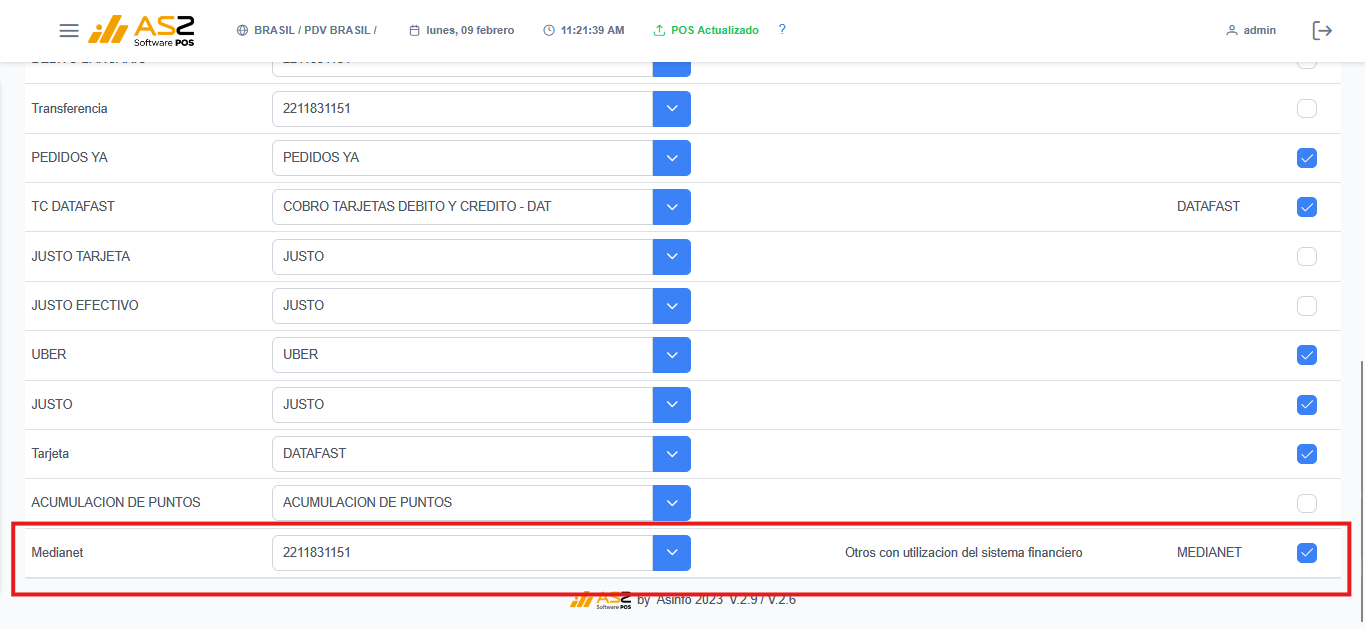Click the admin username label
The height and width of the screenshot is (629, 1365).
click(1260, 31)
